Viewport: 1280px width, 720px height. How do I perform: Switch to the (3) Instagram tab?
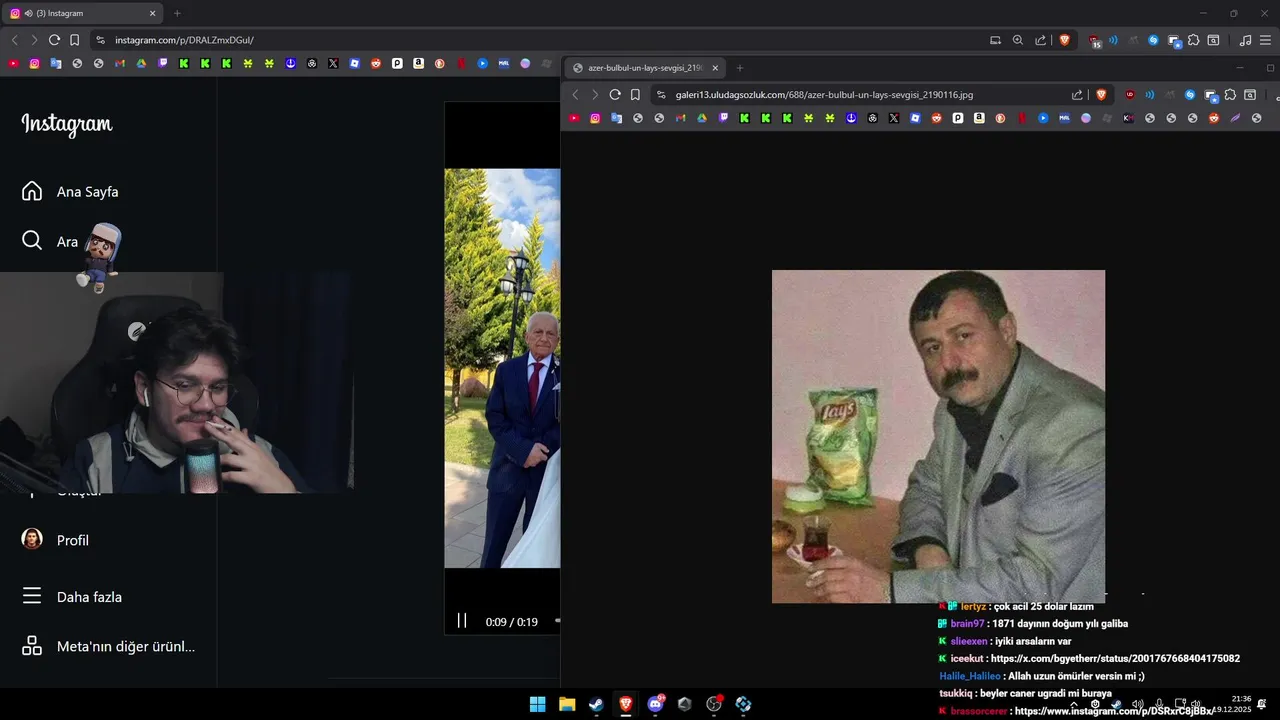82,13
